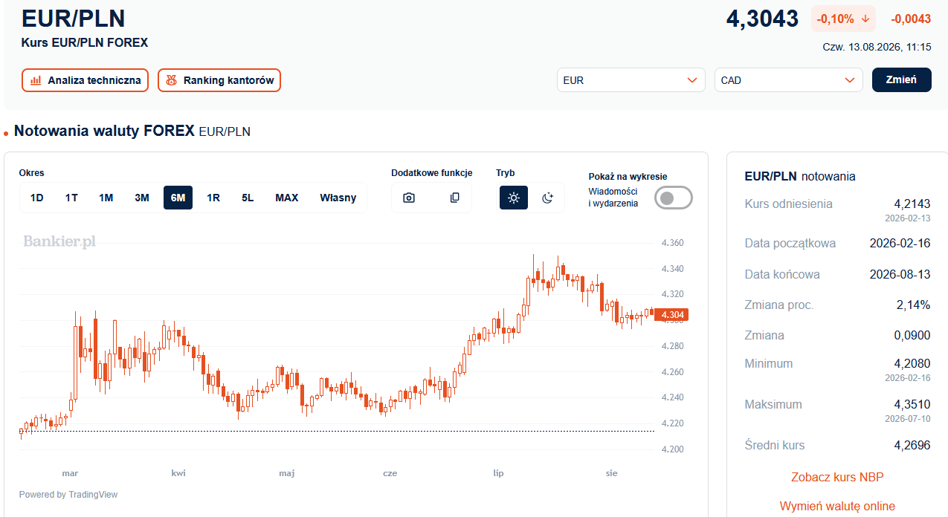Image resolution: width=948 pixels, height=517 pixels.
Task: Click the Powered by TradingView link
Action: (68, 495)
